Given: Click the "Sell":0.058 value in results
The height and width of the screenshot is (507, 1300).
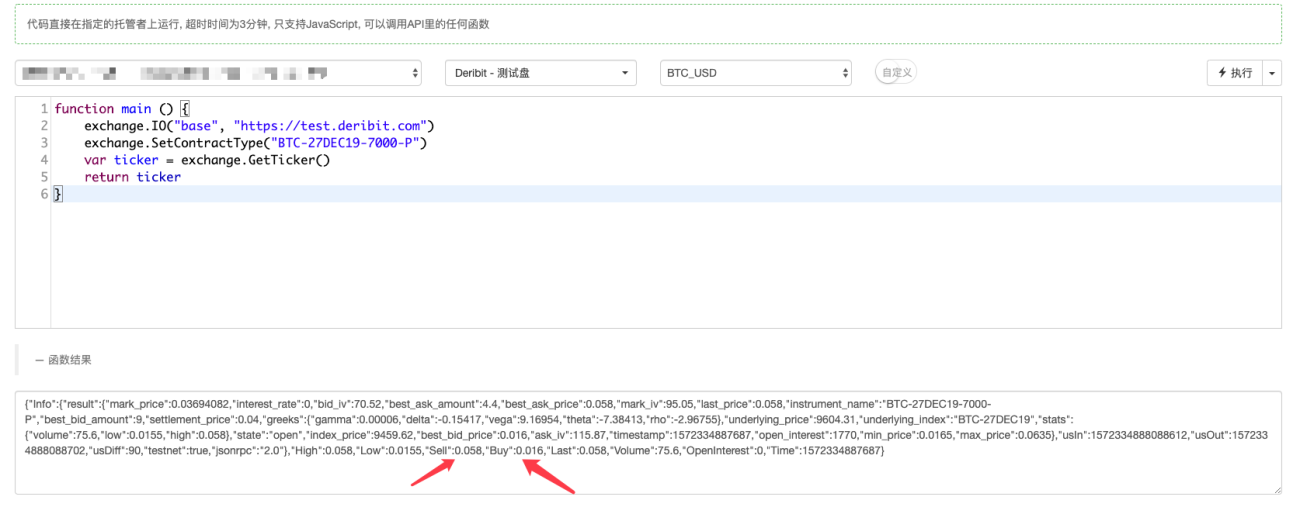Looking at the screenshot, I should click(454, 452).
